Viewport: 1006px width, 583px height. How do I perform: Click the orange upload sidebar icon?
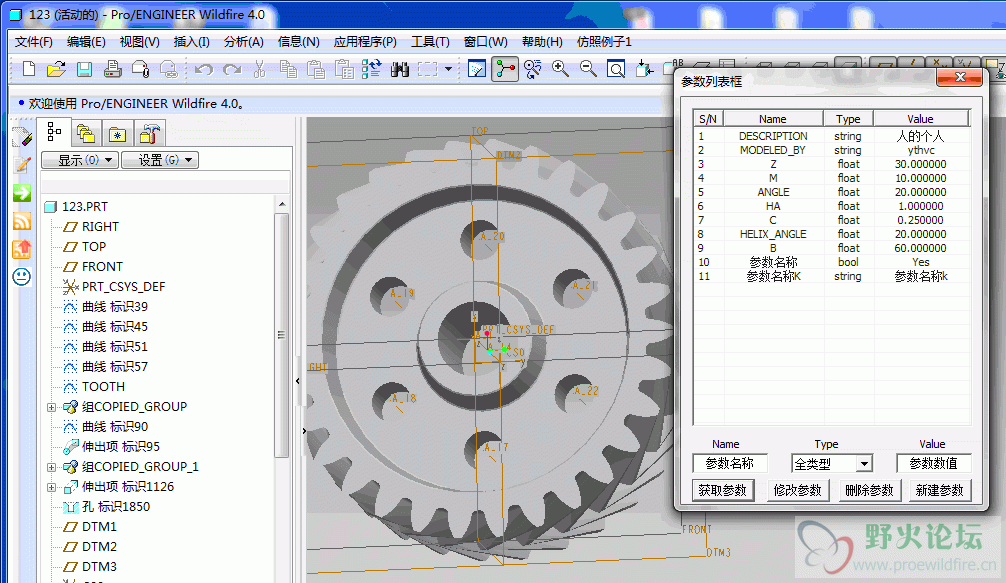coord(22,248)
